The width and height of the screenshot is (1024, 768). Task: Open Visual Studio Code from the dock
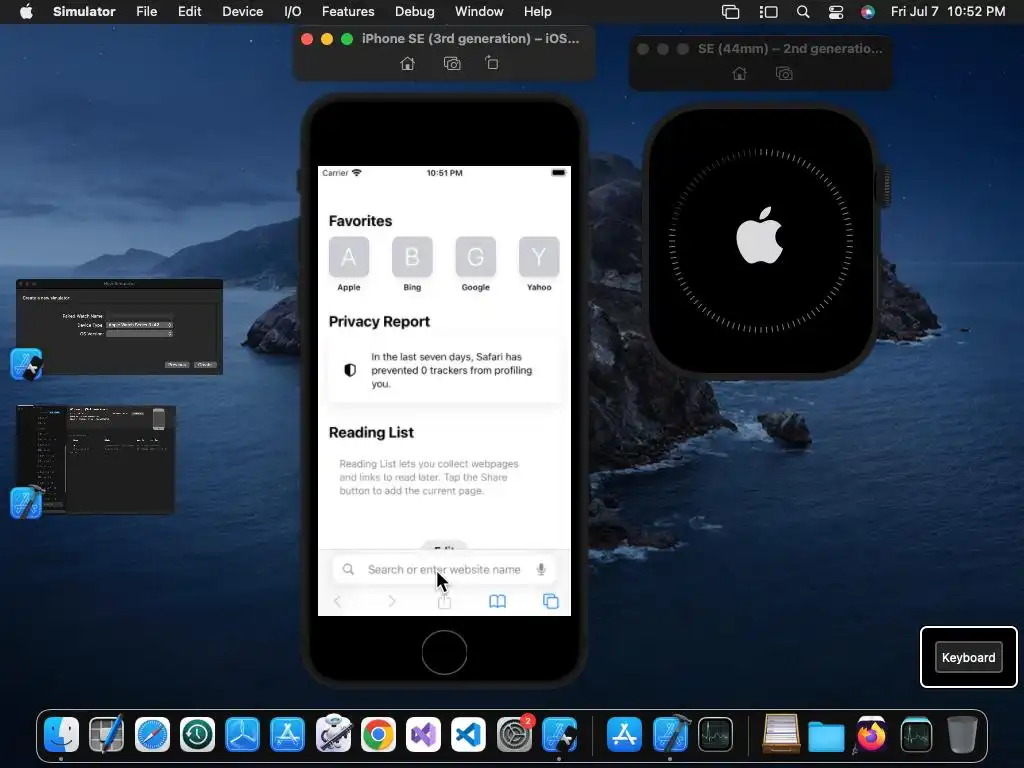468,735
